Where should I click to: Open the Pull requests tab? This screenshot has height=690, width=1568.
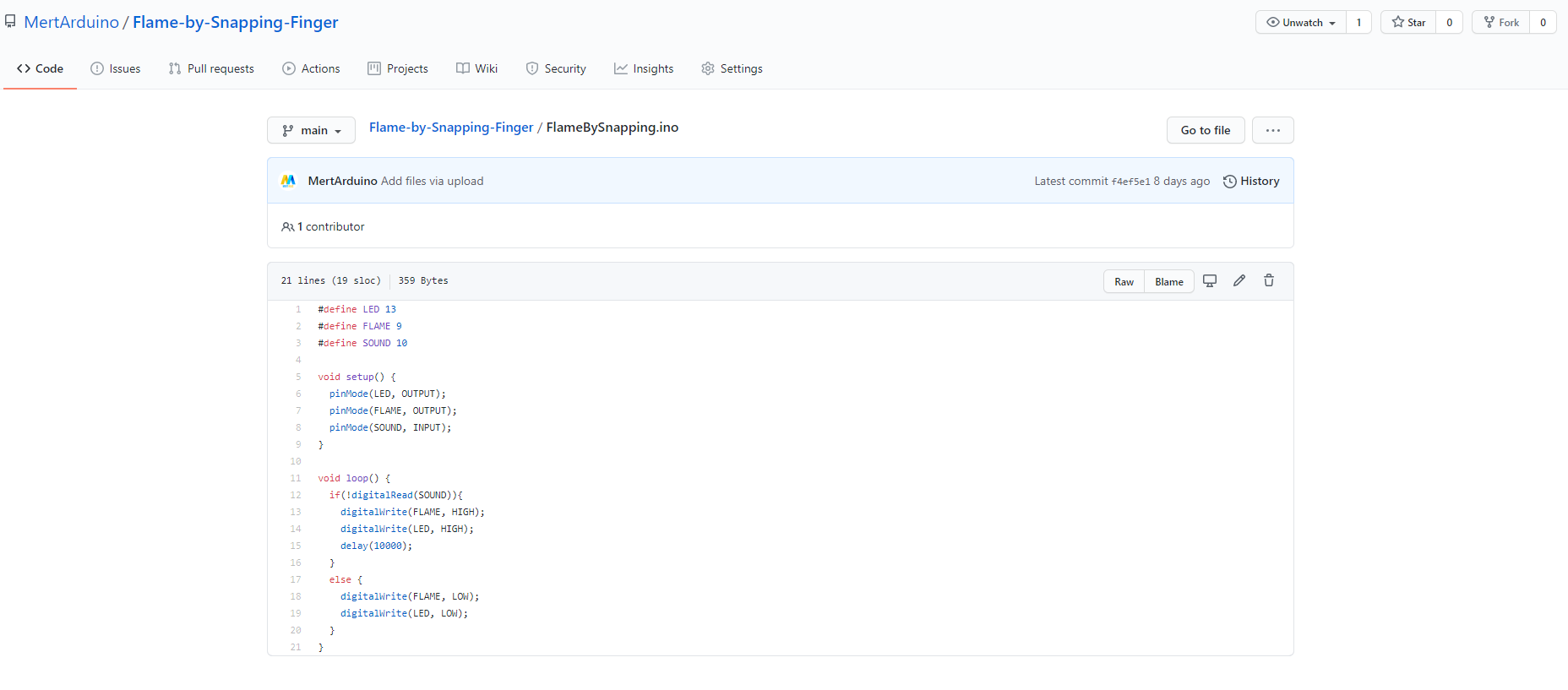[211, 68]
